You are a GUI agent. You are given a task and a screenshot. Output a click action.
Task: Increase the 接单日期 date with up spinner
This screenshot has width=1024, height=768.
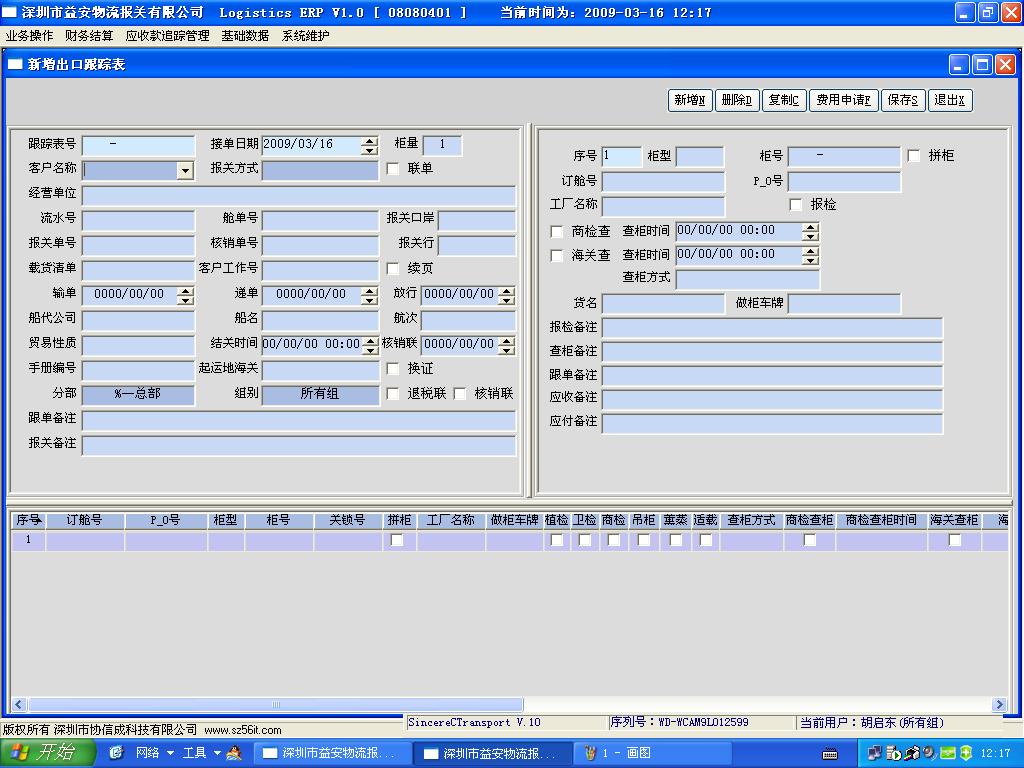click(370, 140)
